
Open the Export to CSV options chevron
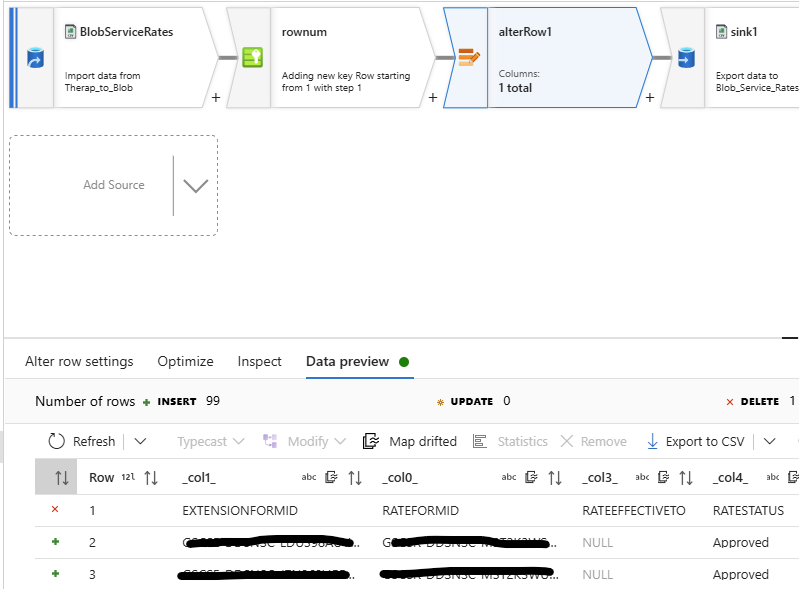[x=769, y=441]
